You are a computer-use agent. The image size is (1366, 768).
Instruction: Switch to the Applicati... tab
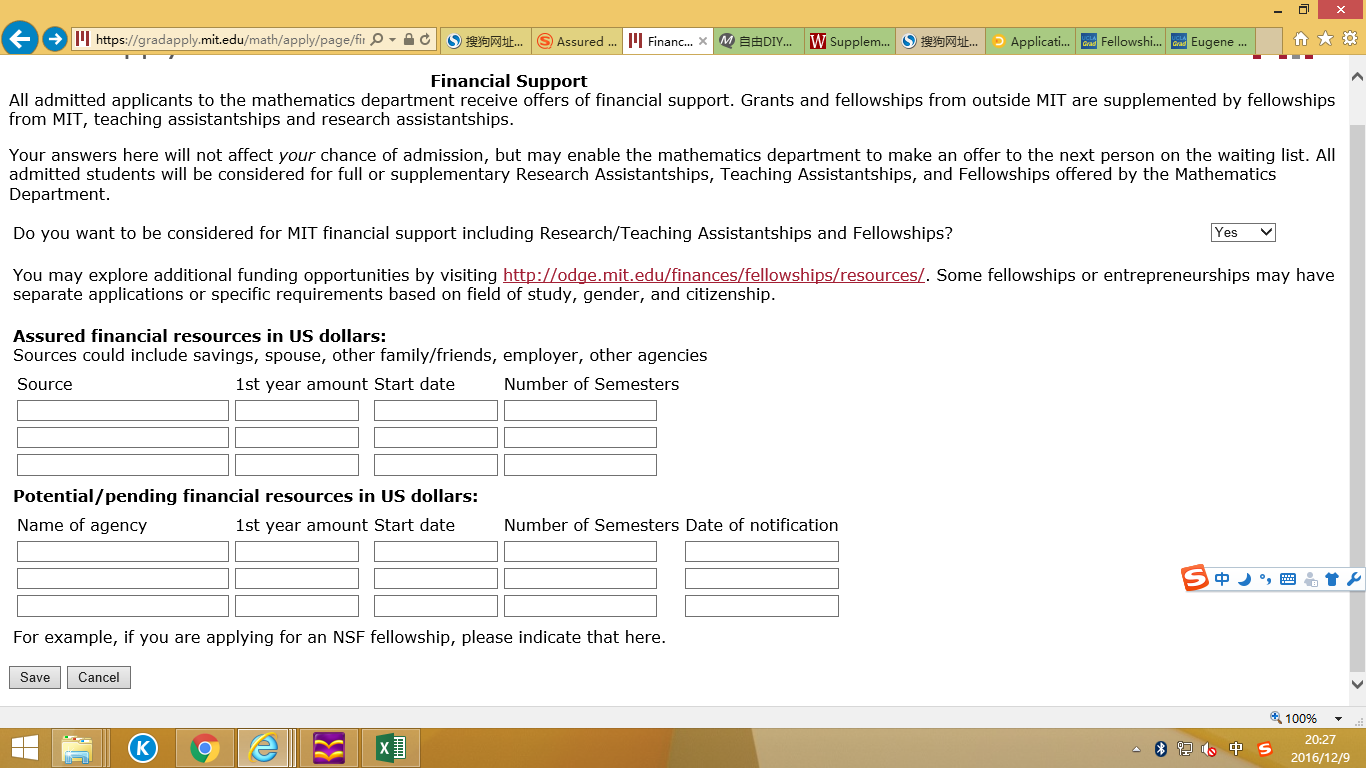pos(1030,41)
